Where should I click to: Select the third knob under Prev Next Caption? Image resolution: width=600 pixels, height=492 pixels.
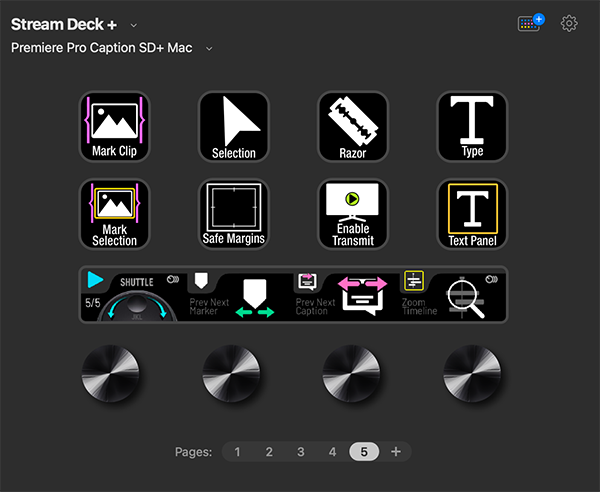click(x=352, y=373)
